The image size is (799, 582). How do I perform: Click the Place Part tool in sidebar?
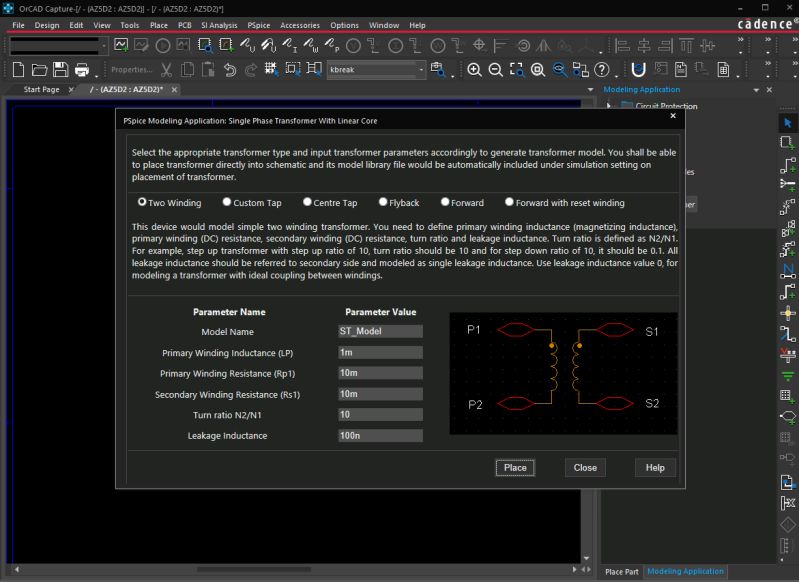pyautogui.click(x=788, y=143)
